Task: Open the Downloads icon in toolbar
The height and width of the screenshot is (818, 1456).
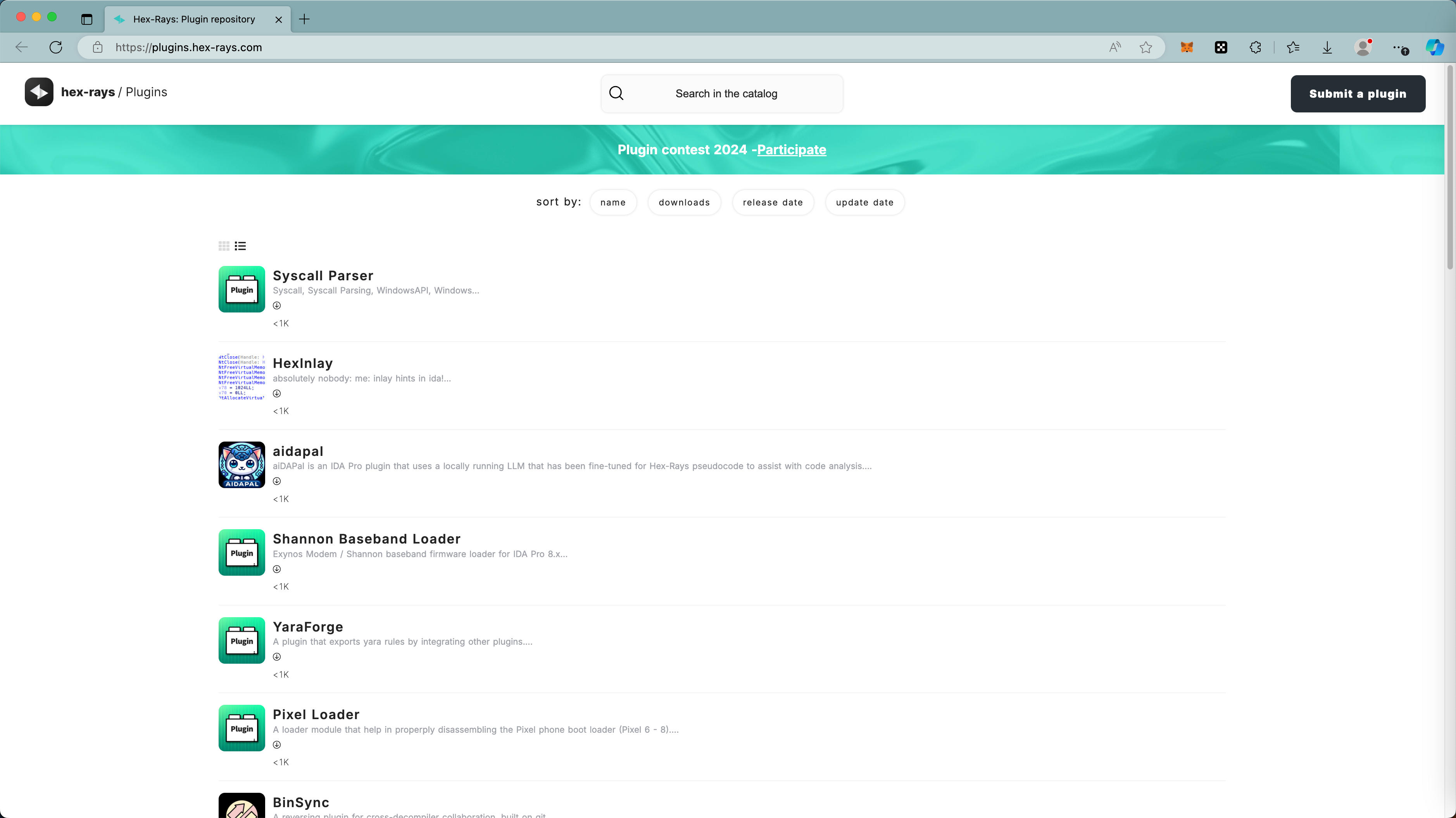Action: [1327, 47]
